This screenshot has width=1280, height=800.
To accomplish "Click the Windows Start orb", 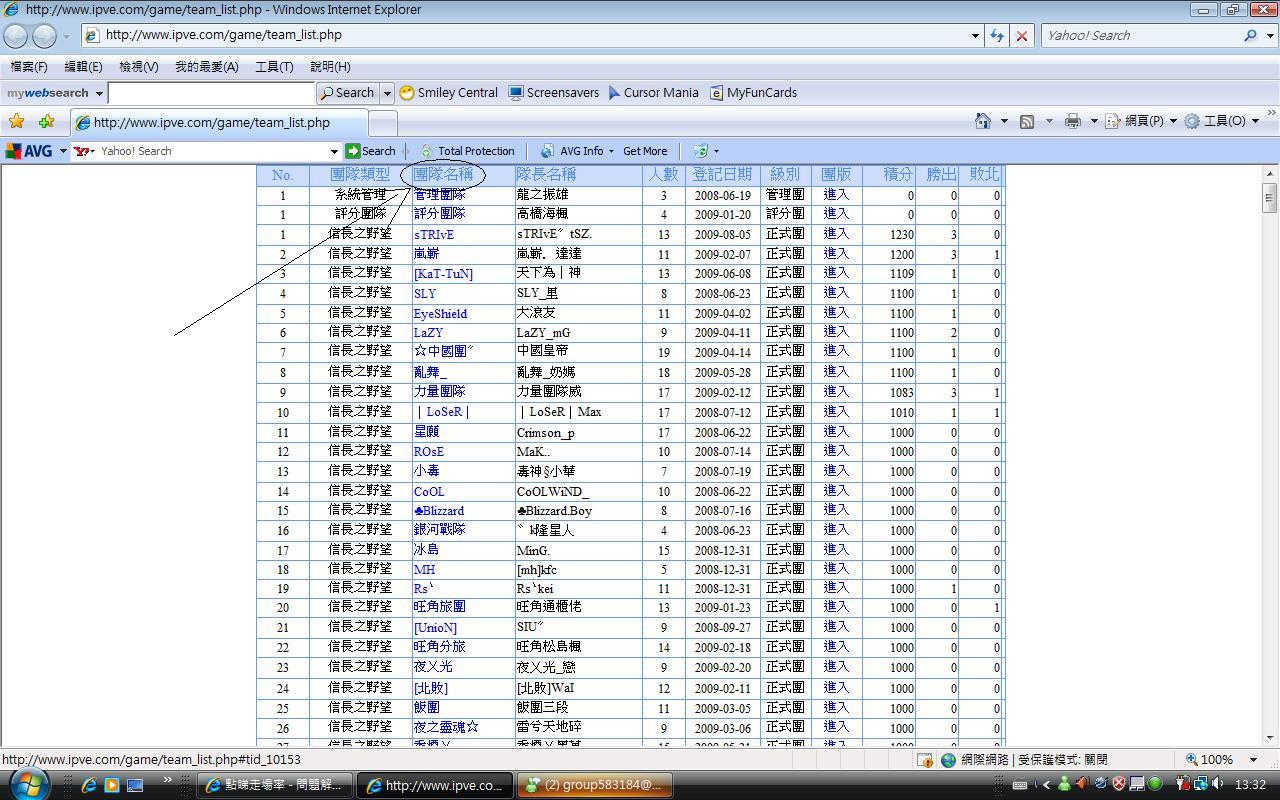I will (27, 784).
